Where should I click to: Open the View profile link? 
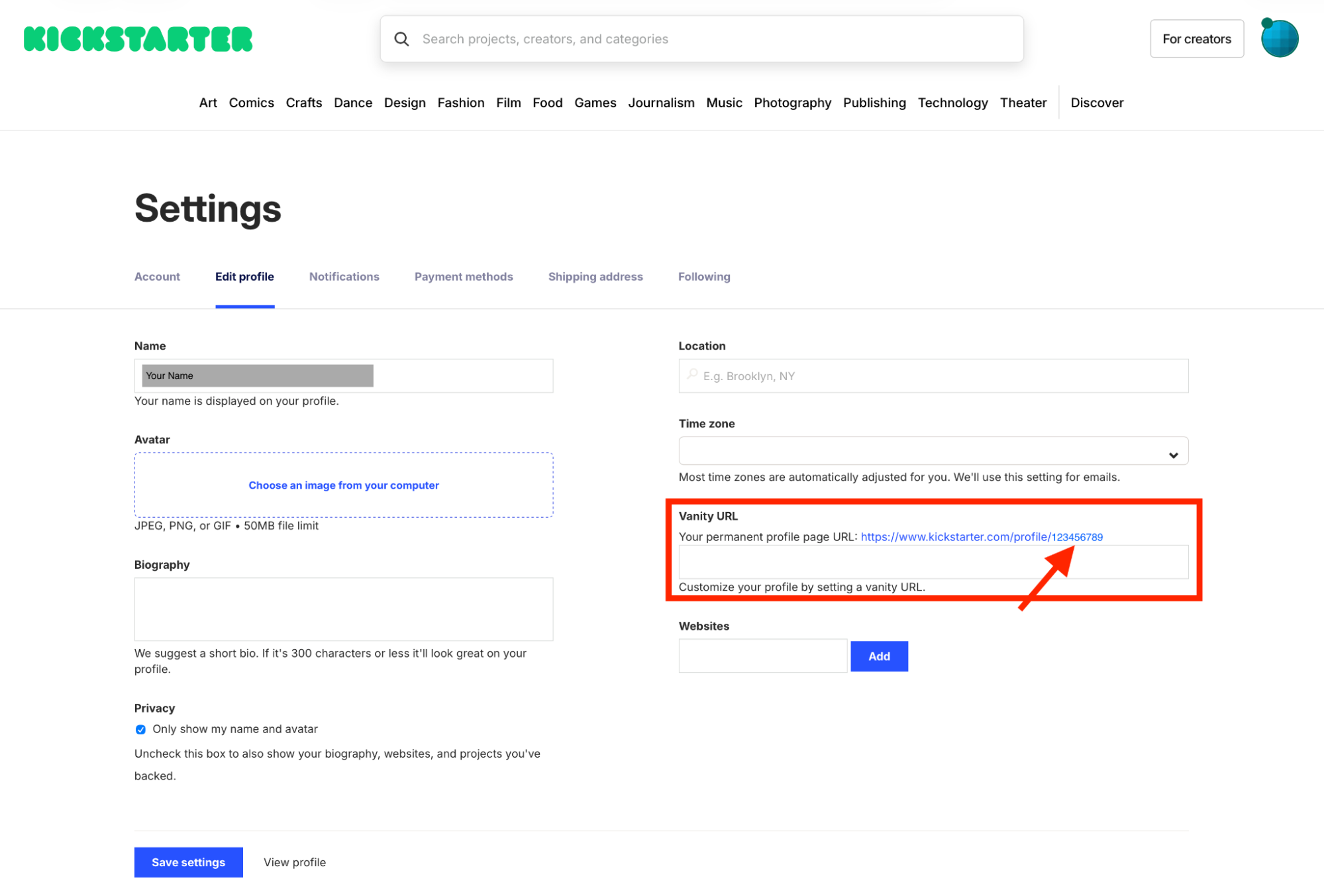294,862
